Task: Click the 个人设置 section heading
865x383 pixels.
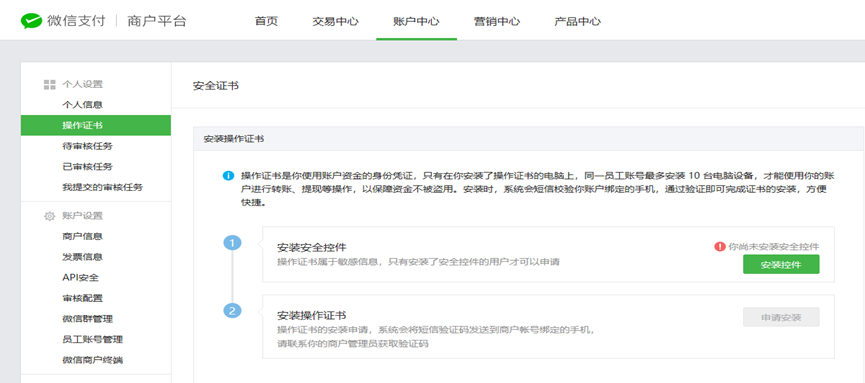Action: coord(83,84)
